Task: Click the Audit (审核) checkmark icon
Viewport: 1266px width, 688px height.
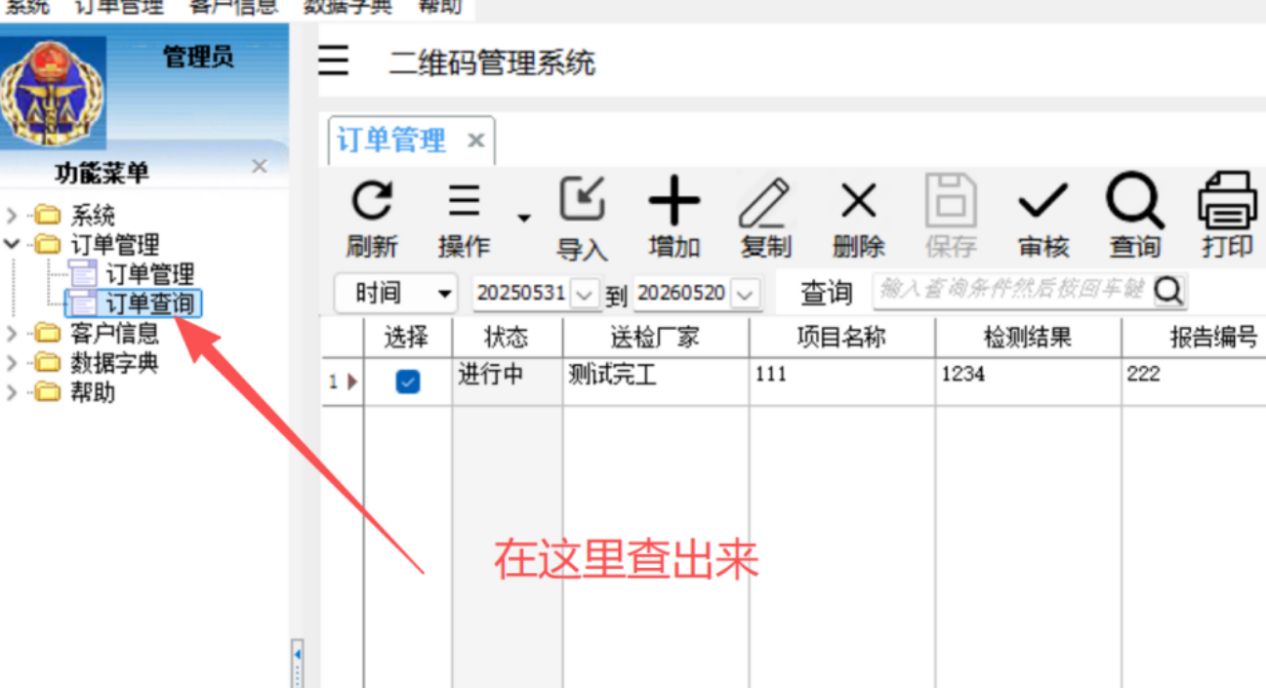Action: tap(1043, 203)
